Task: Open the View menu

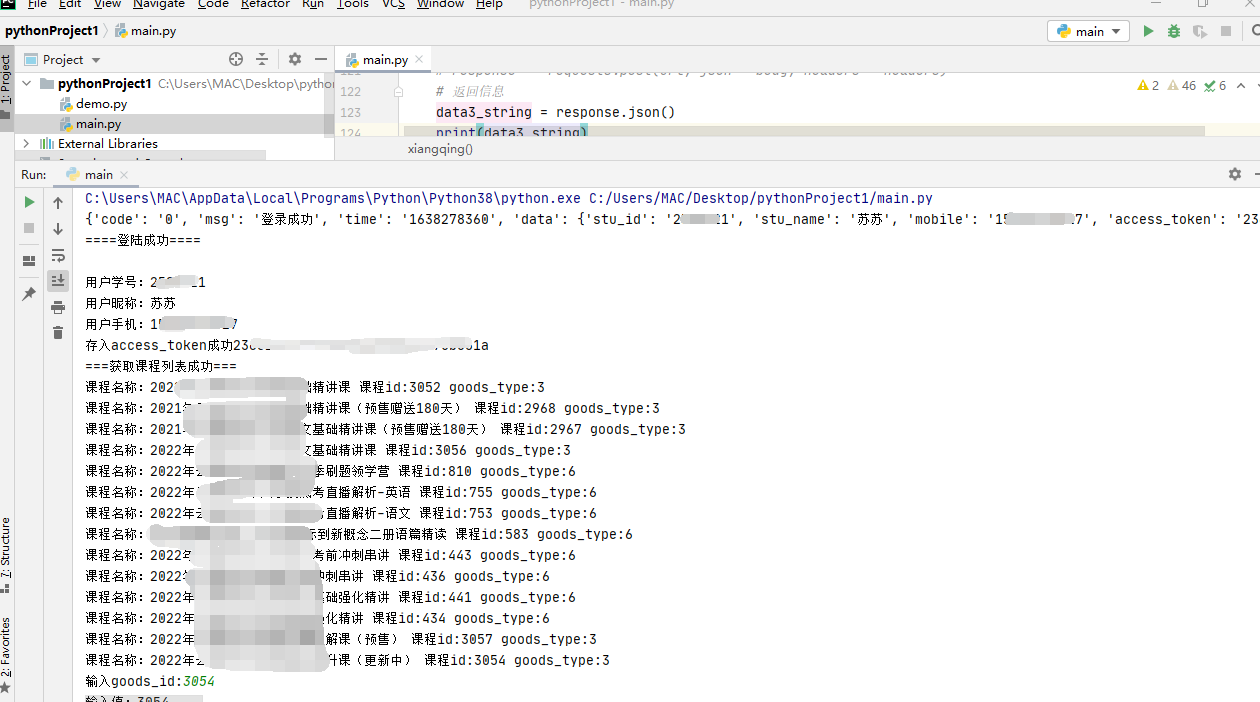Action: 107,4
